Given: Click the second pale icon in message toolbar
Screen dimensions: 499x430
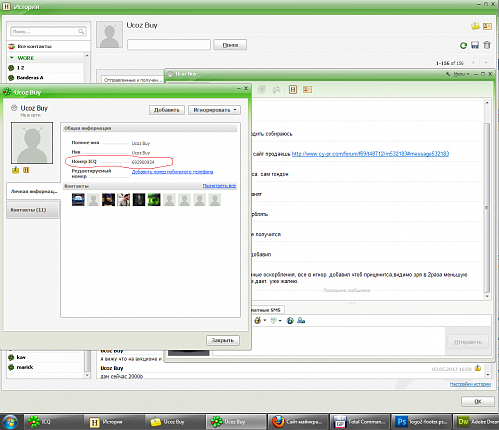Looking at the screenshot, I should tap(274, 320).
